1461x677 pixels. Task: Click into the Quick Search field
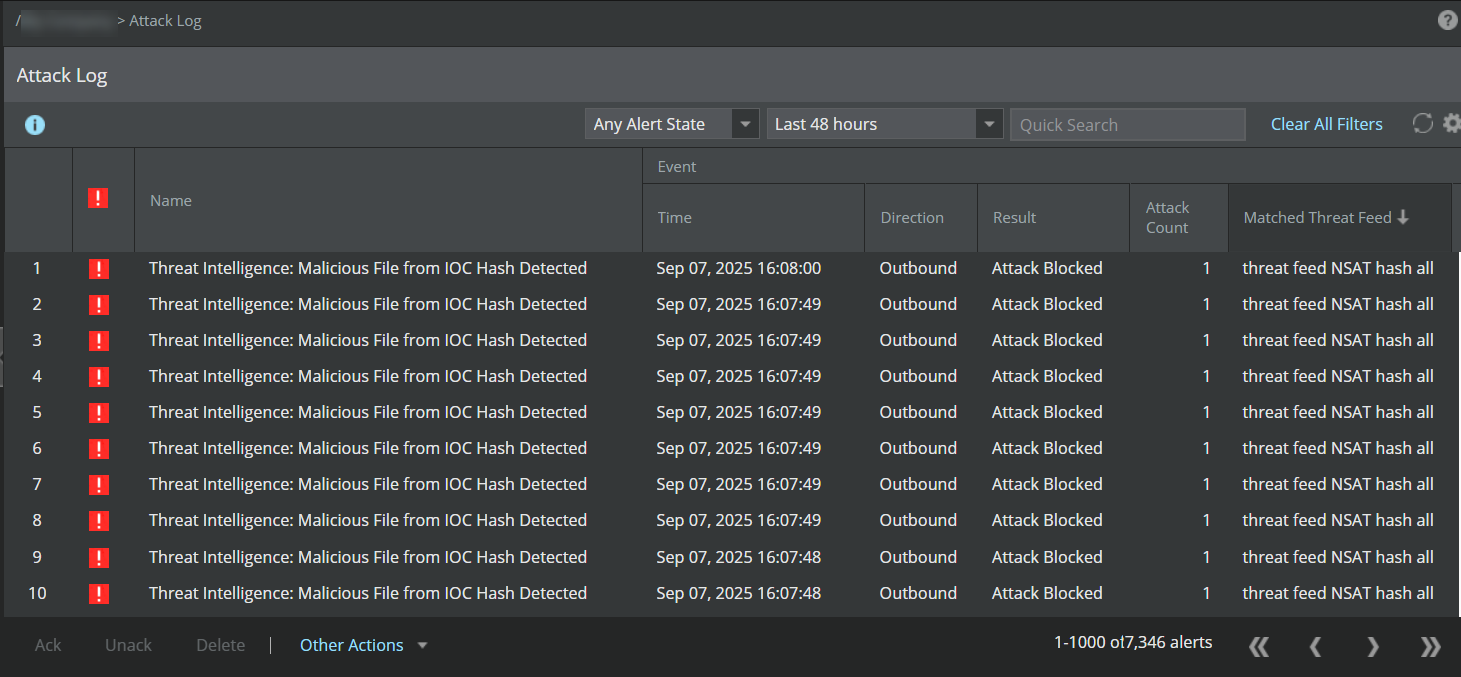pos(1128,124)
